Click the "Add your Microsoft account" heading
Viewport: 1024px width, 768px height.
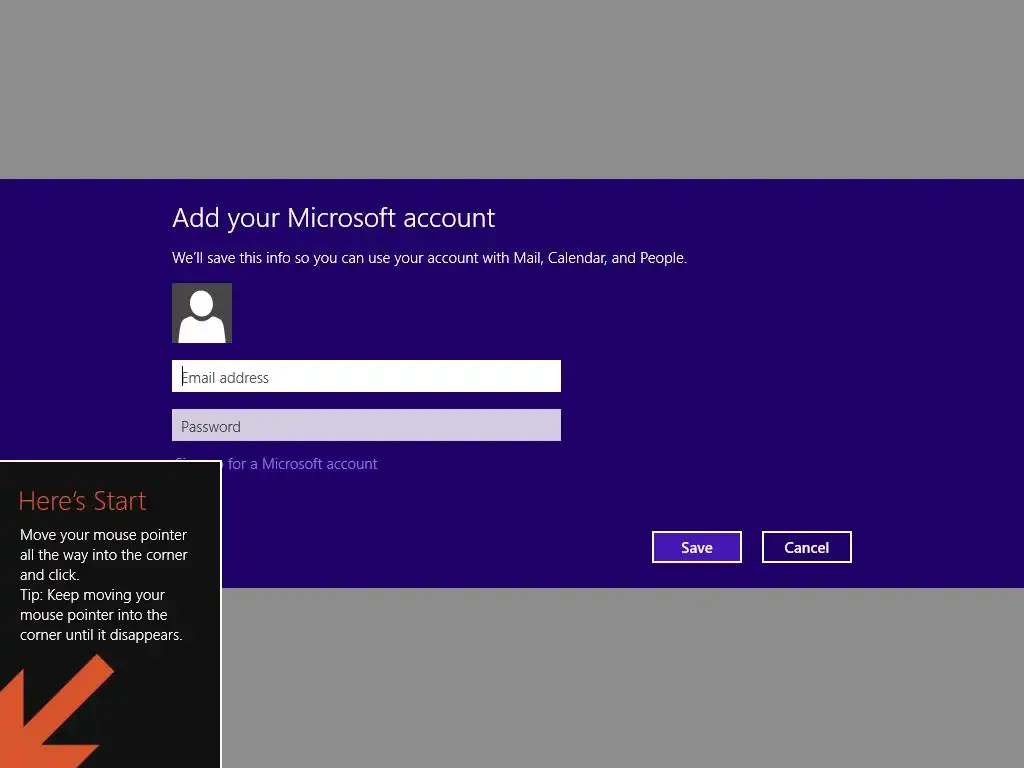pos(334,218)
